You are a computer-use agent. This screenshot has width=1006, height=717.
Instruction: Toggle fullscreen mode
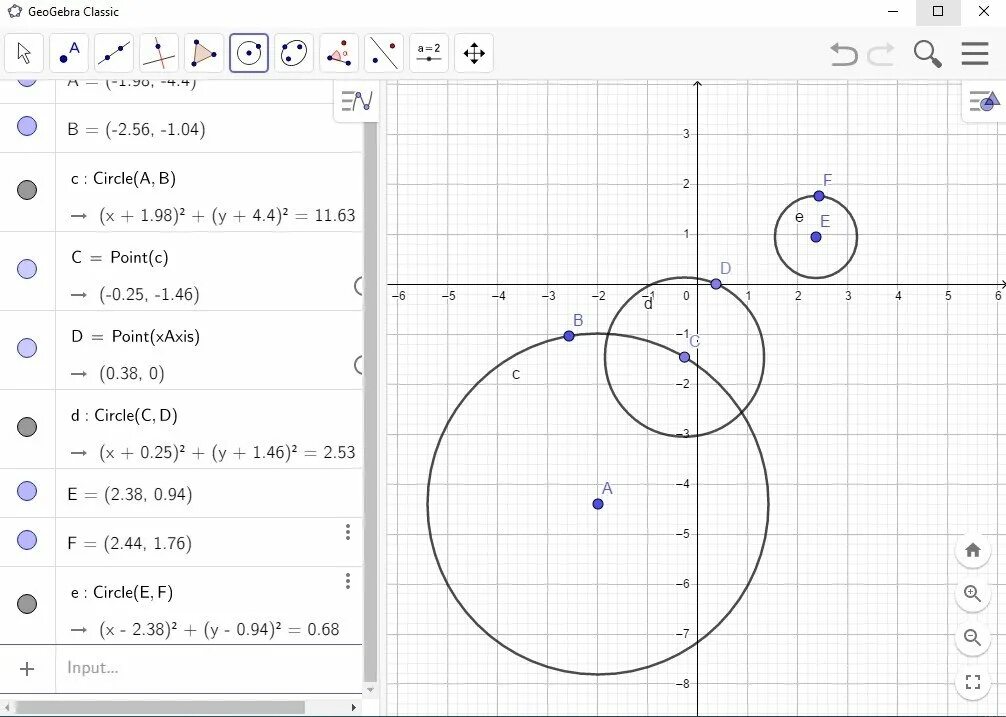tap(973, 682)
